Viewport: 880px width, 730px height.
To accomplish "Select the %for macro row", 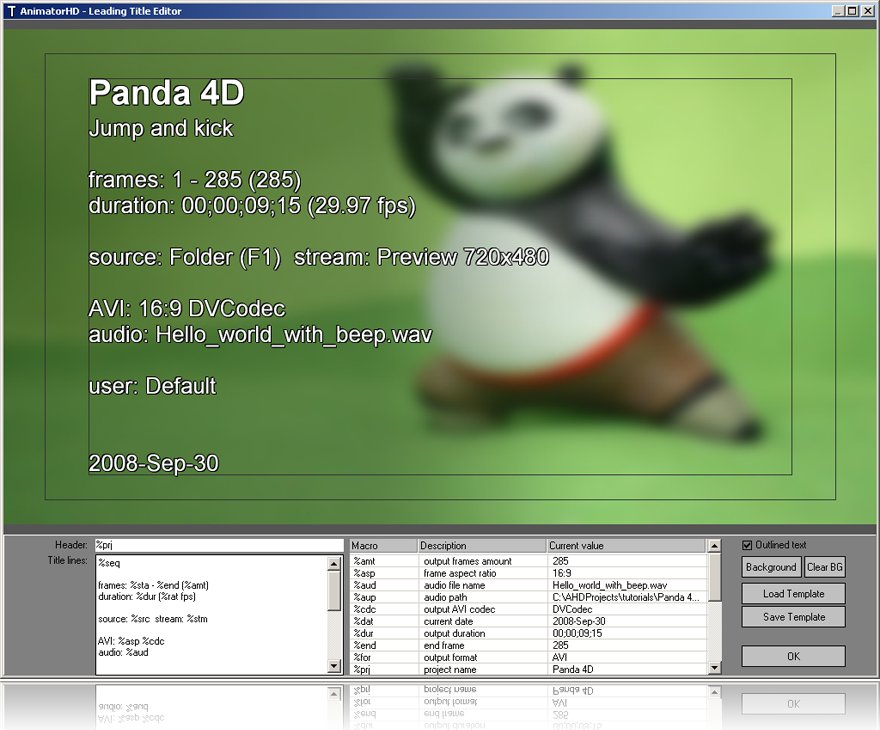I will coord(528,657).
